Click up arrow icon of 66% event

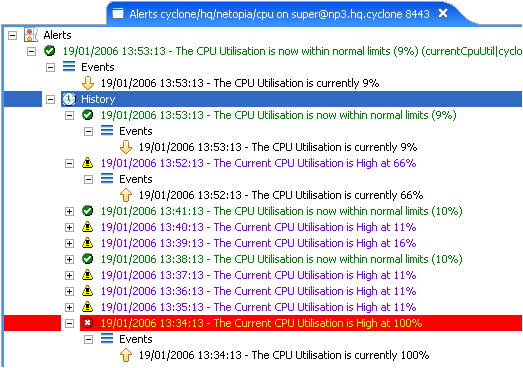[x=126, y=195]
